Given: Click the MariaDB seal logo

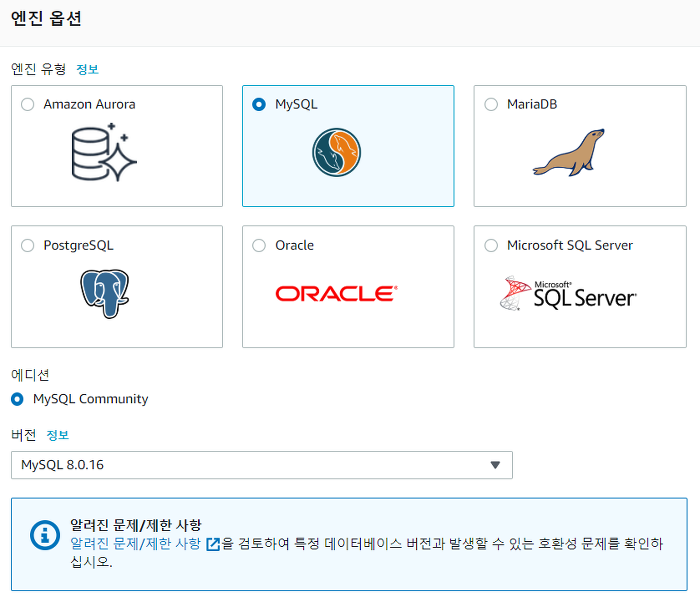Looking at the screenshot, I should coord(568,153).
